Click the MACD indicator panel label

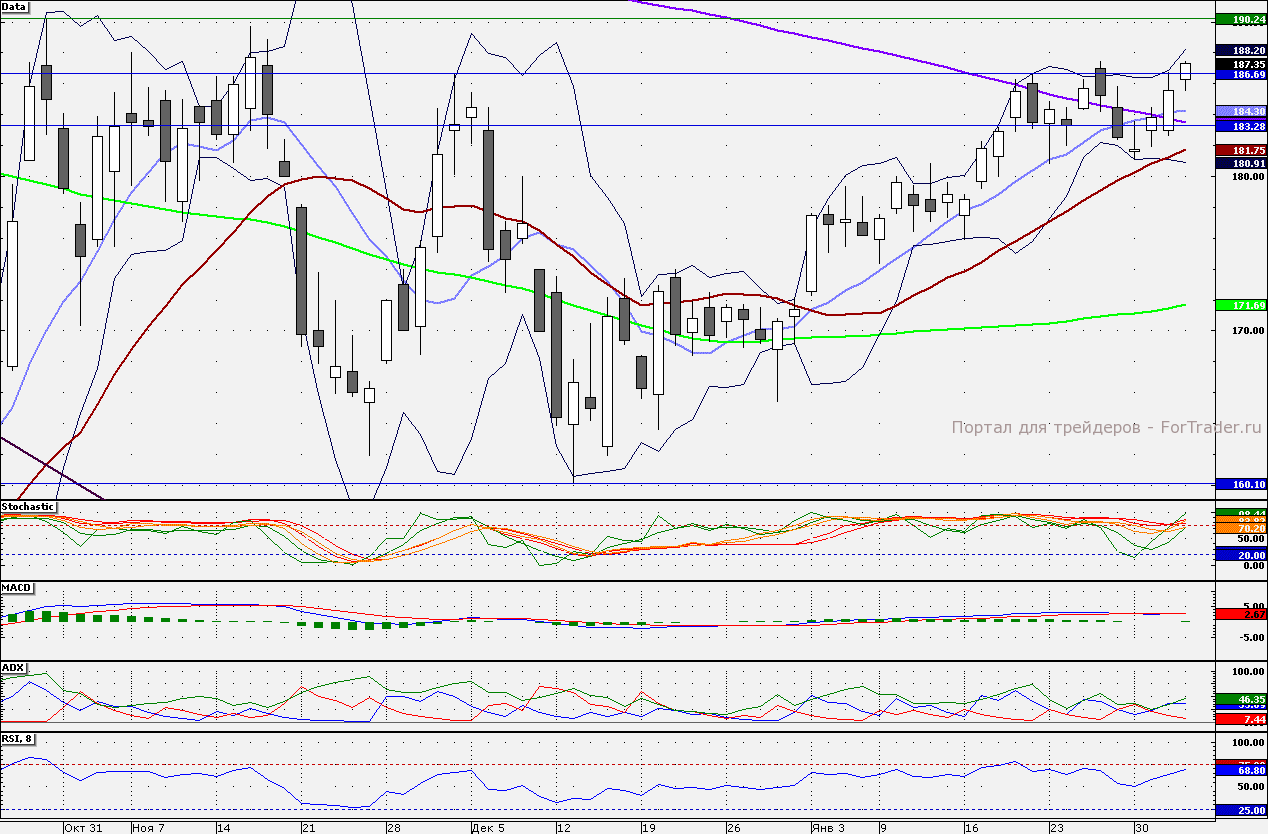tap(15, 587)
